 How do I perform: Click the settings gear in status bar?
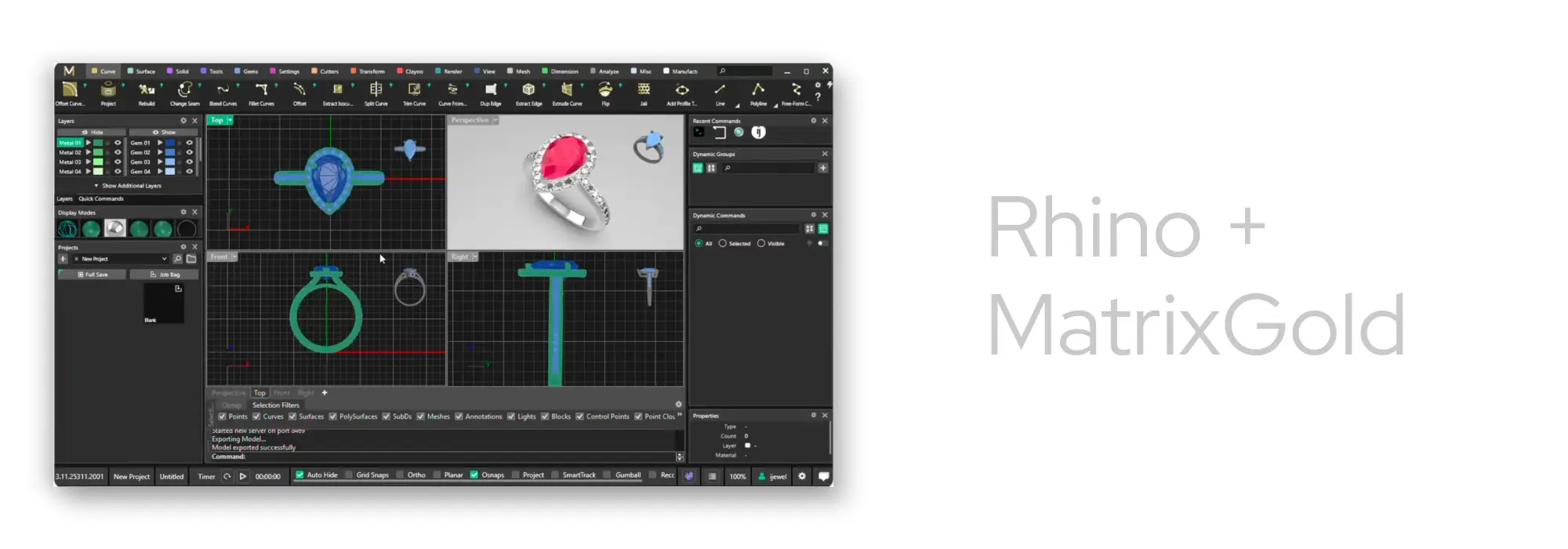(801, 476)
